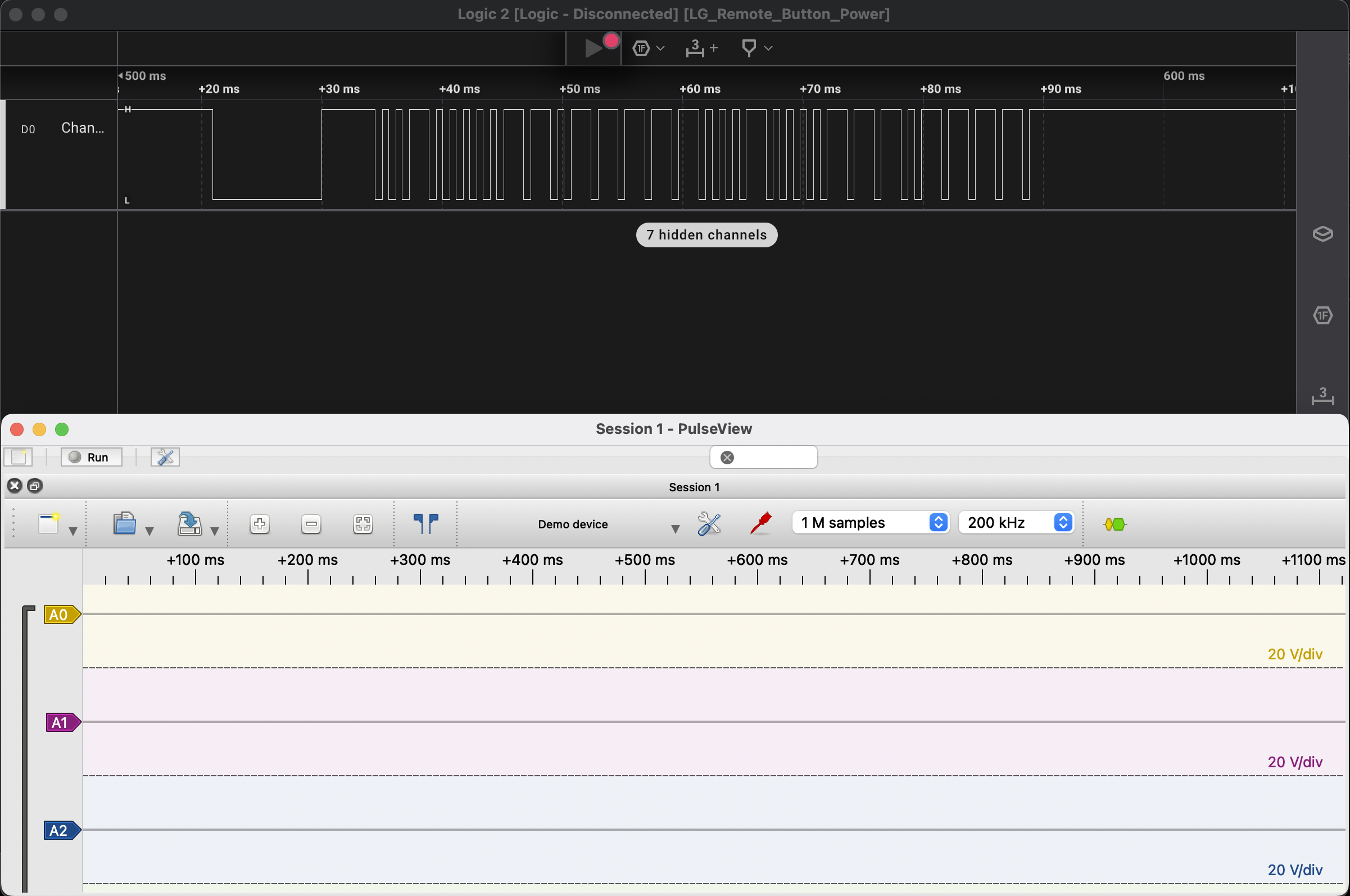Show the 7 hidden channels

pyautogui.click(x=706, y=235)
